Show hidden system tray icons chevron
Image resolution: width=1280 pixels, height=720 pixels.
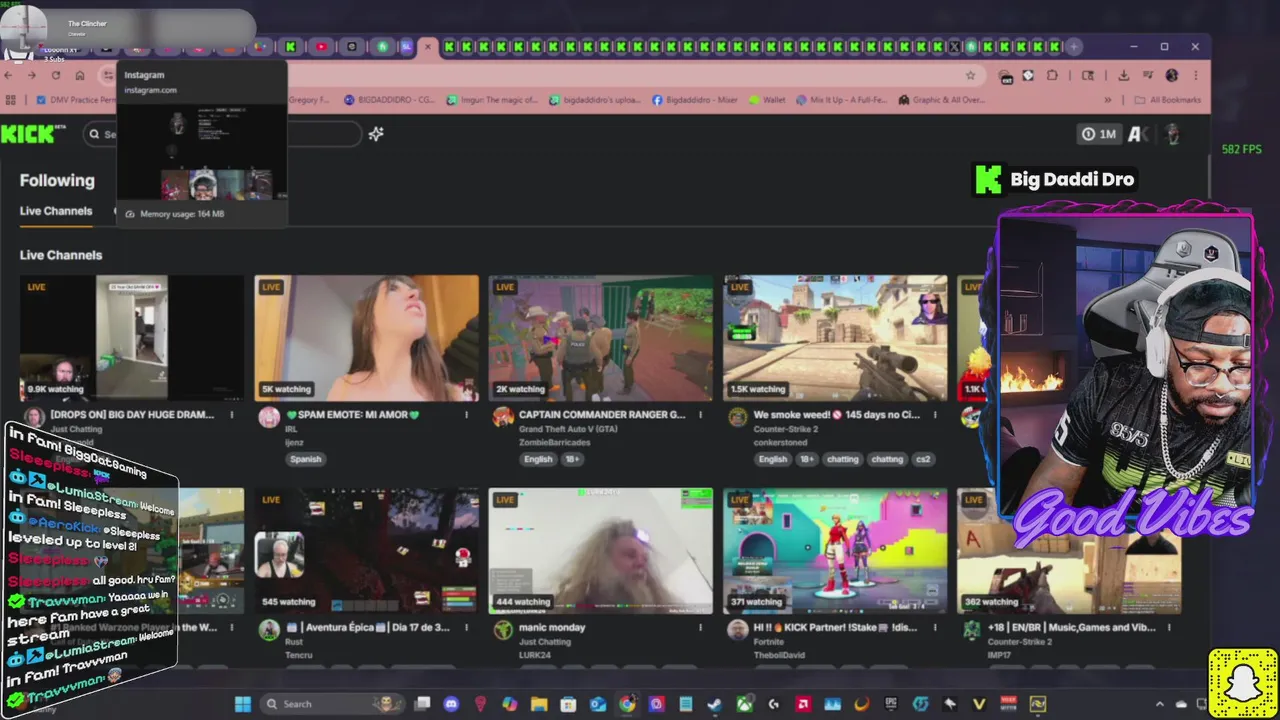pyautogui.click(x=1160, y=704)
